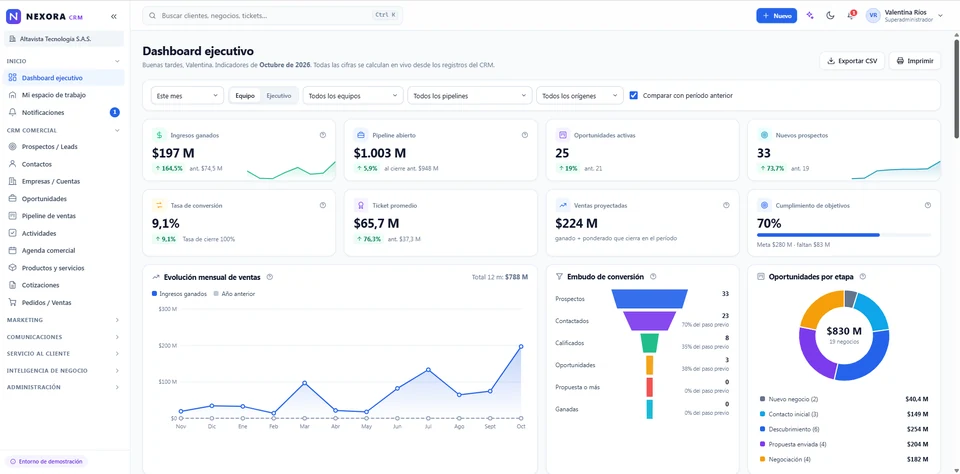960x474 pixels.
Task: Go to Prospectos / Leads
Action: [64, 147]
